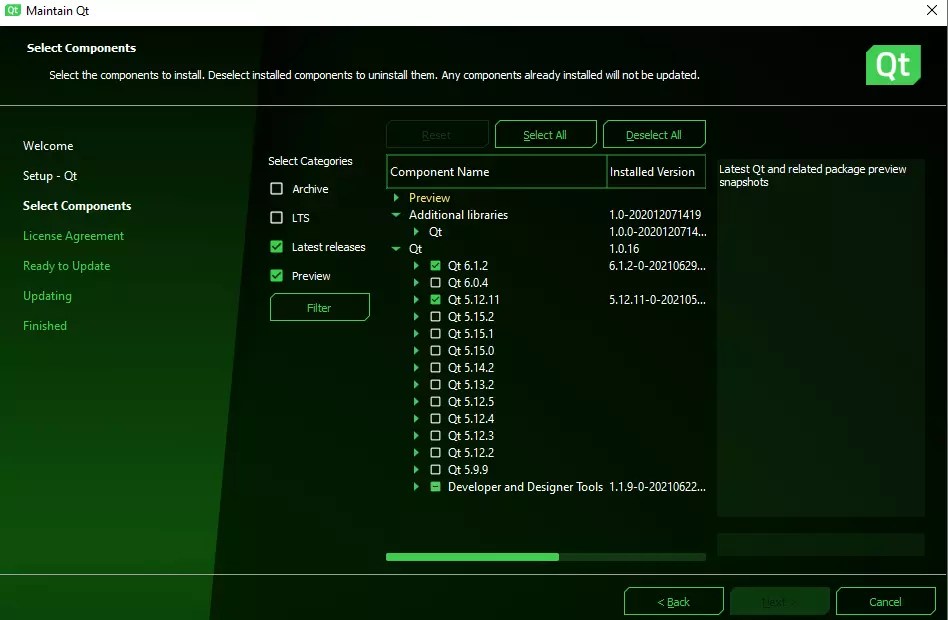This screenshot has height=620, width=948.
Task: Click the Qt logo in the header
Action: 892,64
